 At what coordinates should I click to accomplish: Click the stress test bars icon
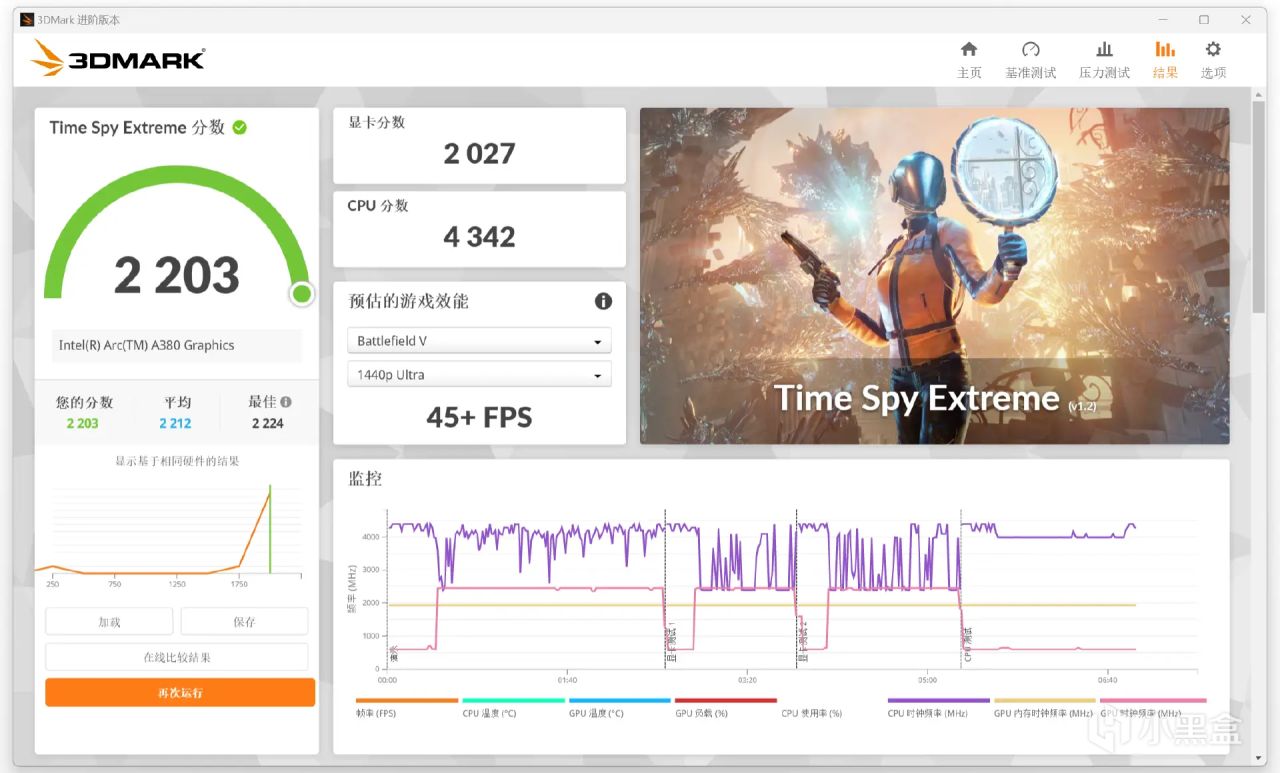(1104, 49)
